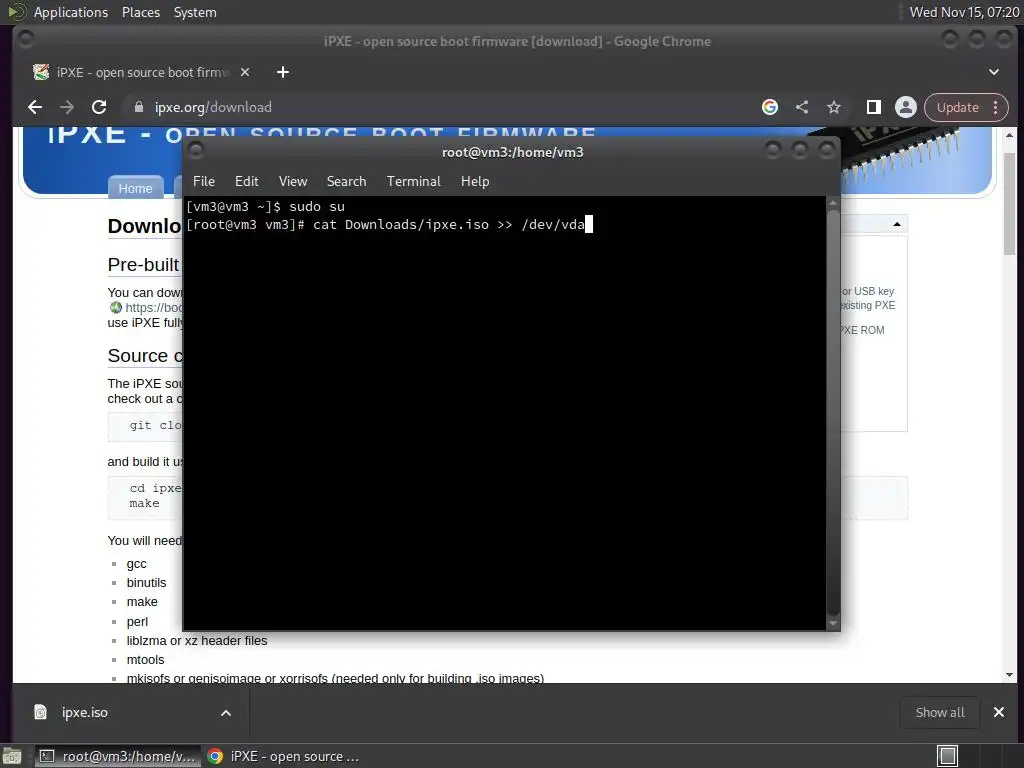The height and width of the screenshot is (768, 1024).
Task: Open ipxe.iso download item
Action: pyautogui.click(x=84, y=712)
